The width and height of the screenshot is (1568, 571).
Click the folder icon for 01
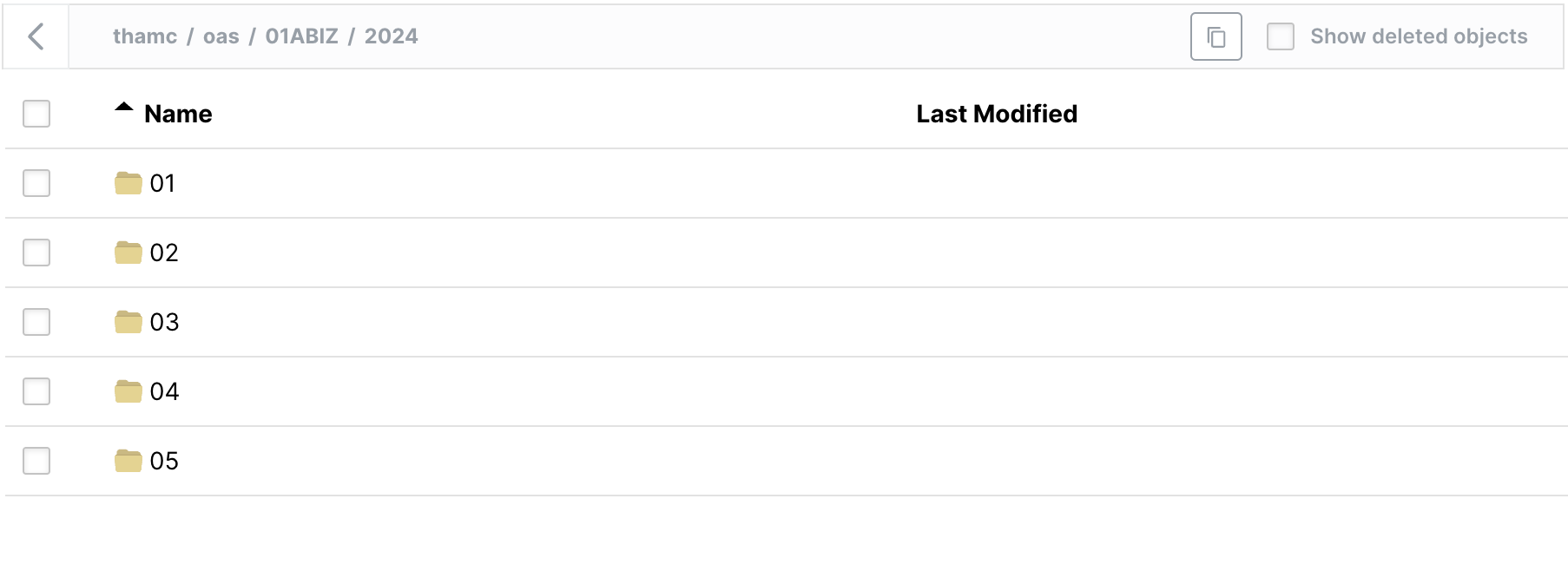pos(128,183)
